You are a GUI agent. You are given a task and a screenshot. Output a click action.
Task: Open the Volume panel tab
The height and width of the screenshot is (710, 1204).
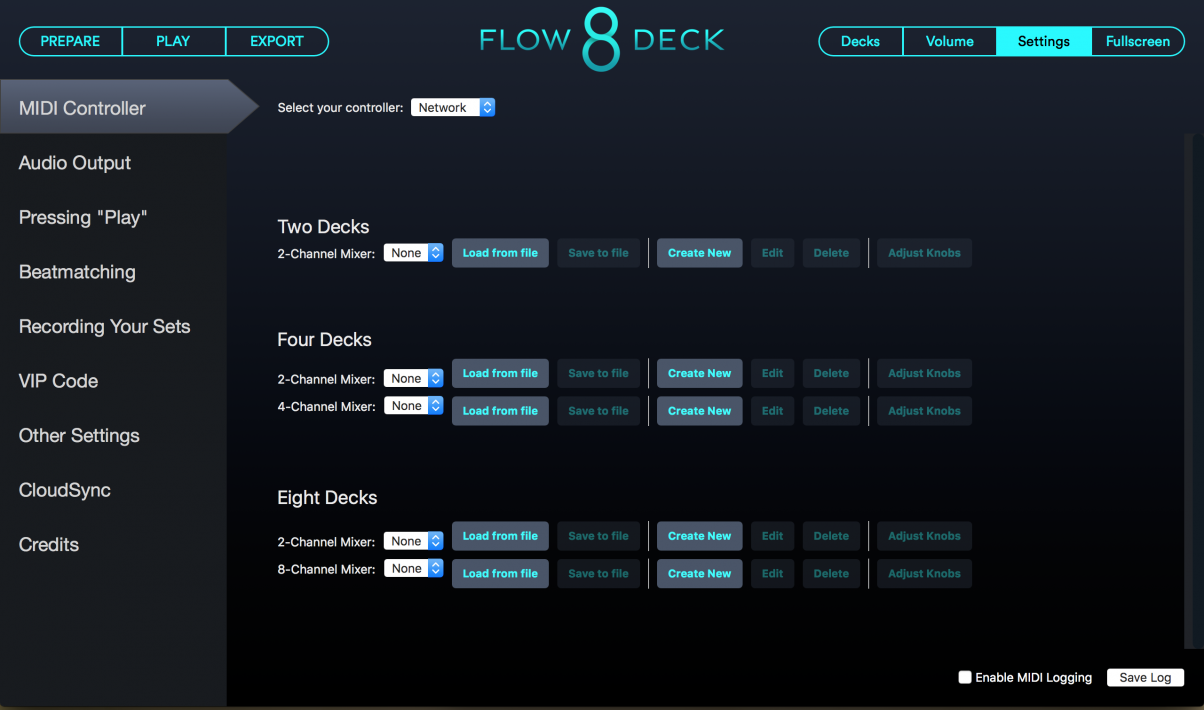click(950, 41)
